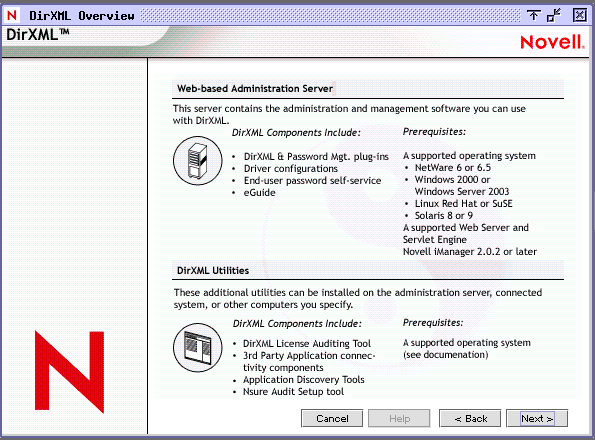Click 'Novell iManager 2.0.2 or later' text
This screenshot has width=595, height=440.
point(470,252)
